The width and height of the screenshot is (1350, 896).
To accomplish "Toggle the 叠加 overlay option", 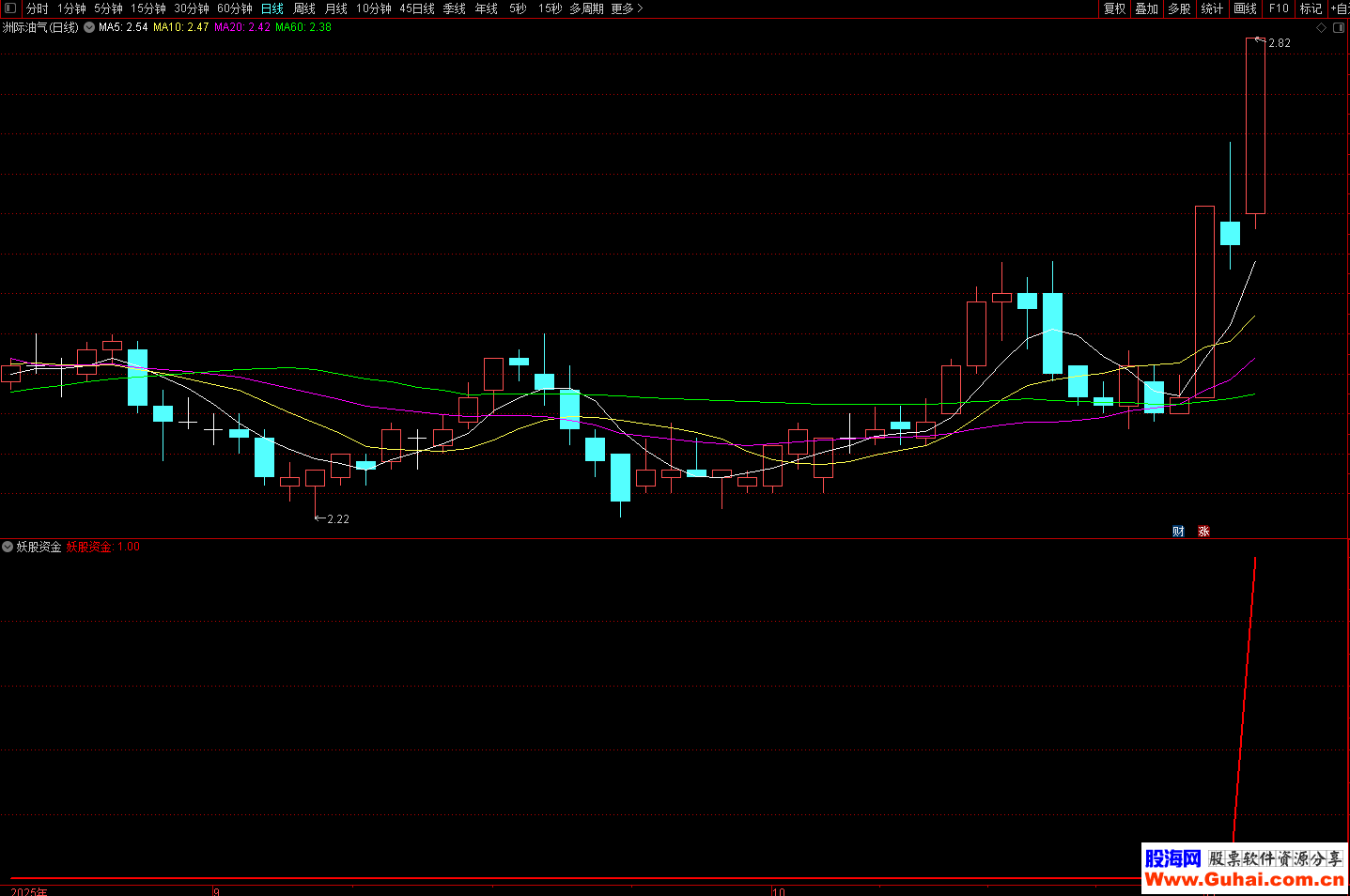I will (1146, 8).
